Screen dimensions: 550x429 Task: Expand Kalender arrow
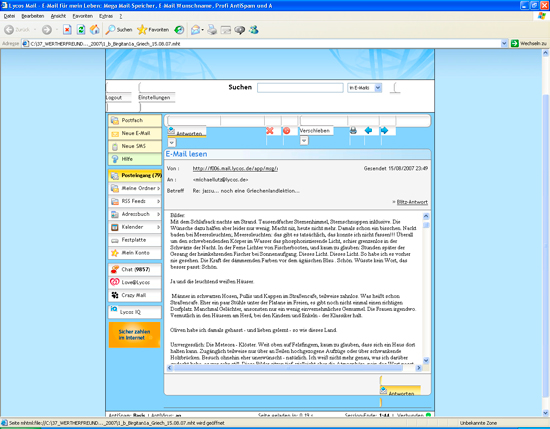pos(159,227)
